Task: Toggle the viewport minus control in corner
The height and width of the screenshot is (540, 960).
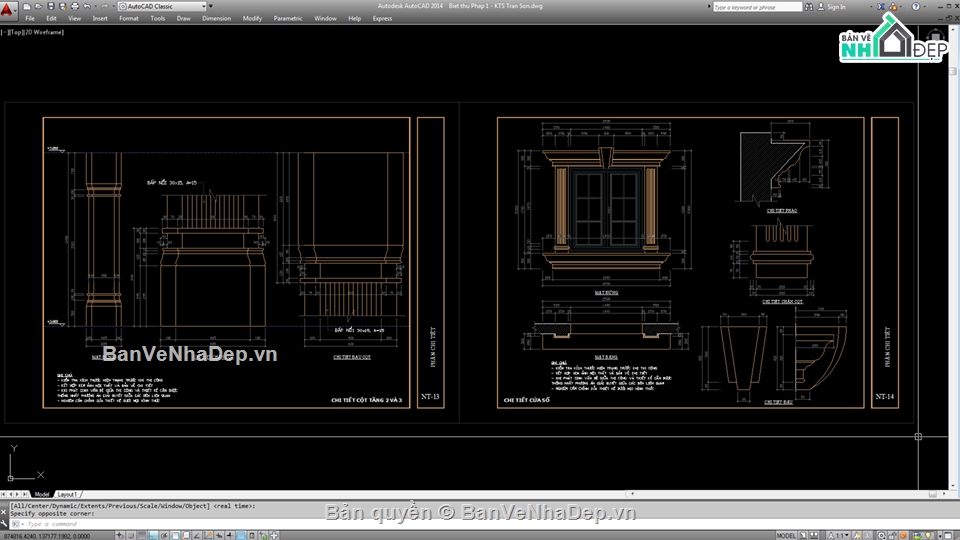Action: (4, 32)
